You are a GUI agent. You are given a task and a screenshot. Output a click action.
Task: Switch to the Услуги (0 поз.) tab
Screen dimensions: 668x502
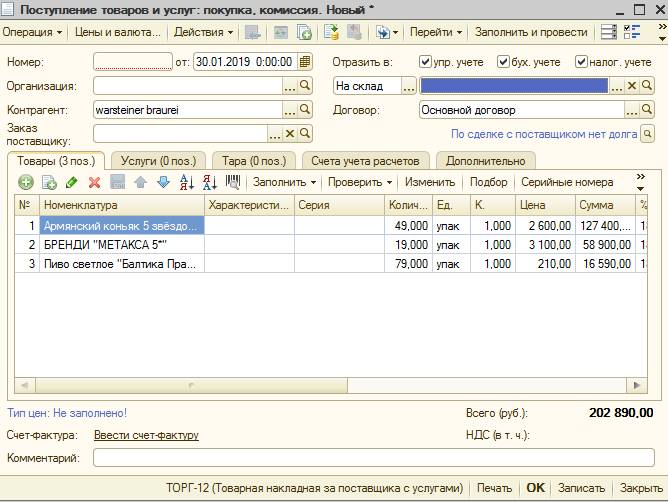click(x=158, y=161)
